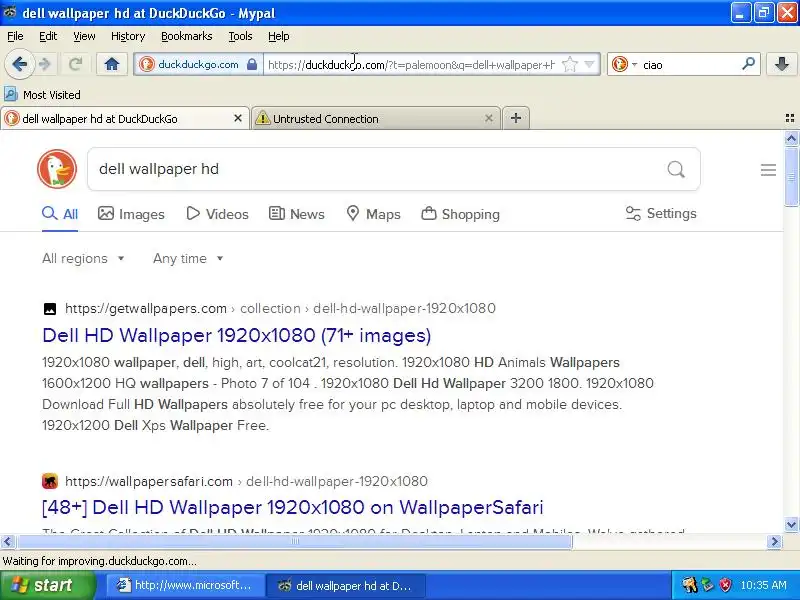Open the Edit menu

[x=48, y=36]
